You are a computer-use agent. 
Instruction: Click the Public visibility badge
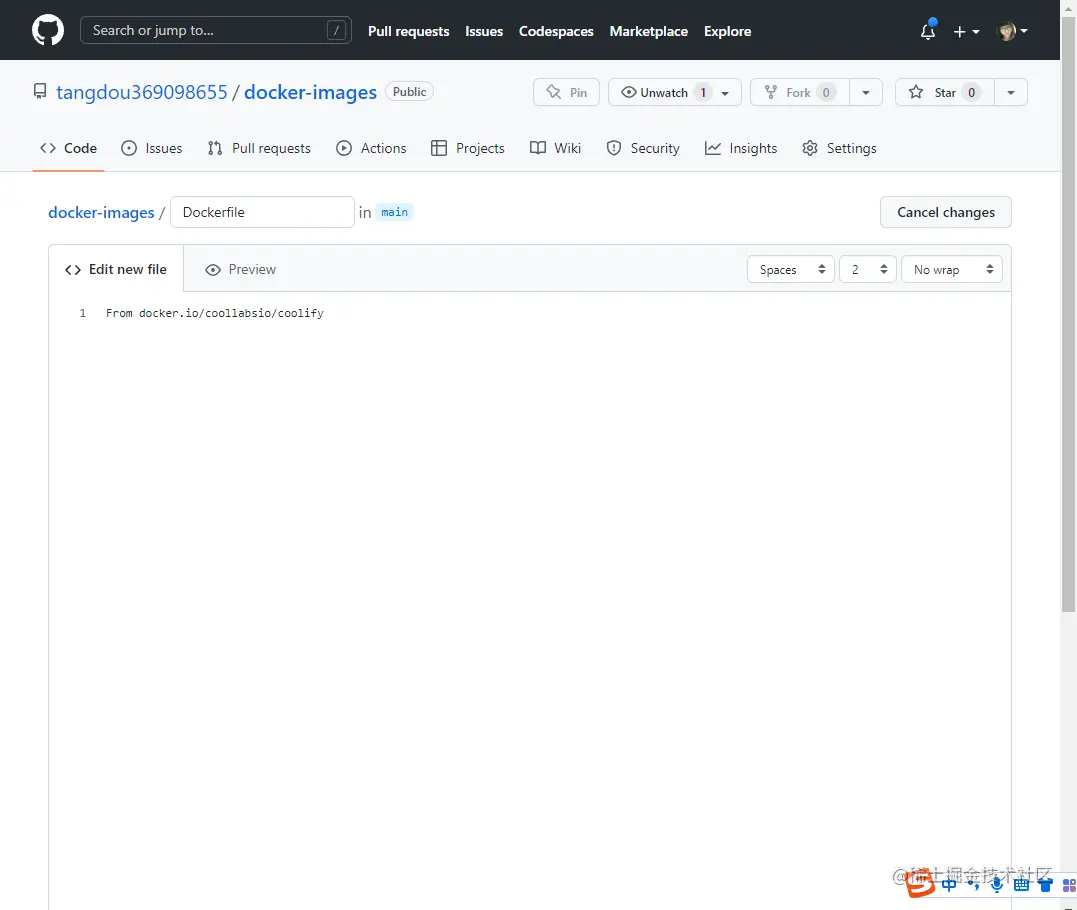pos(409,92)
